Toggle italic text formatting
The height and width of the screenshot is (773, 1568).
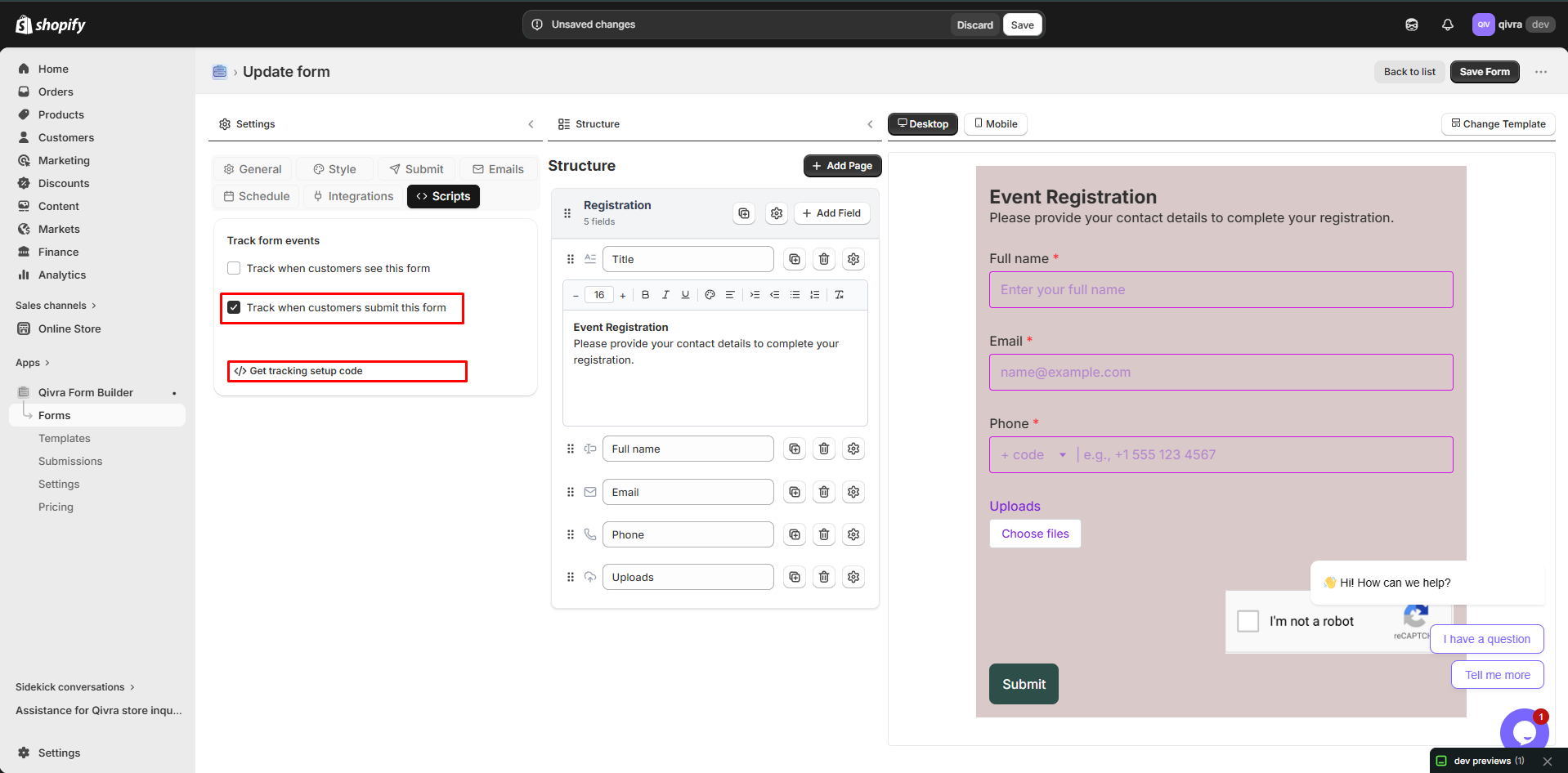(665, 295)
